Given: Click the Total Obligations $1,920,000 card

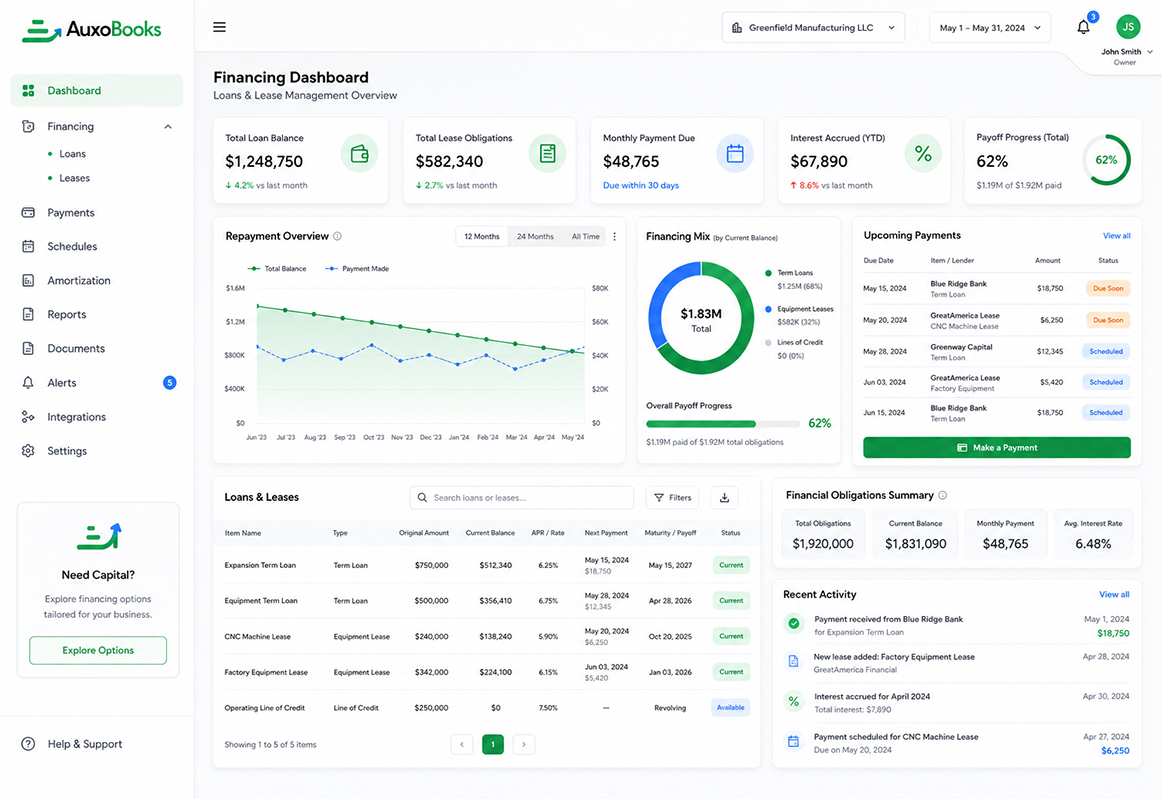Looking at the screenshot, I should (x=823, y=534).
